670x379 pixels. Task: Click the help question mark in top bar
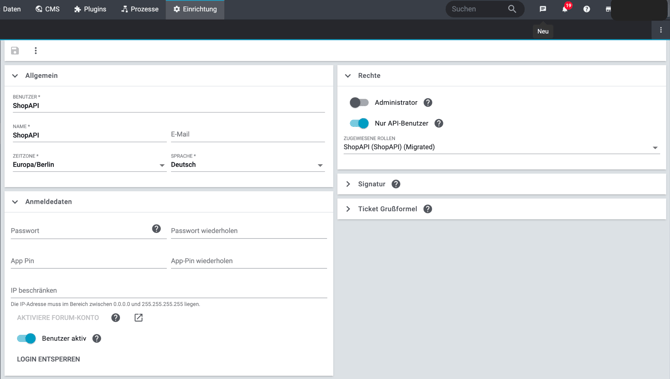[x=587, y=9]
